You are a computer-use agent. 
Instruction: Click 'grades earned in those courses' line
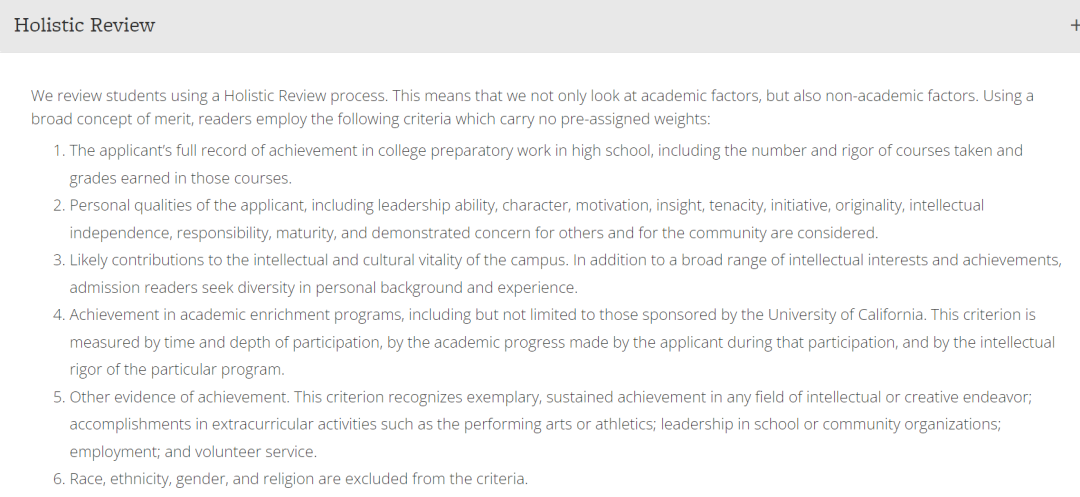(x=180, y=178)
